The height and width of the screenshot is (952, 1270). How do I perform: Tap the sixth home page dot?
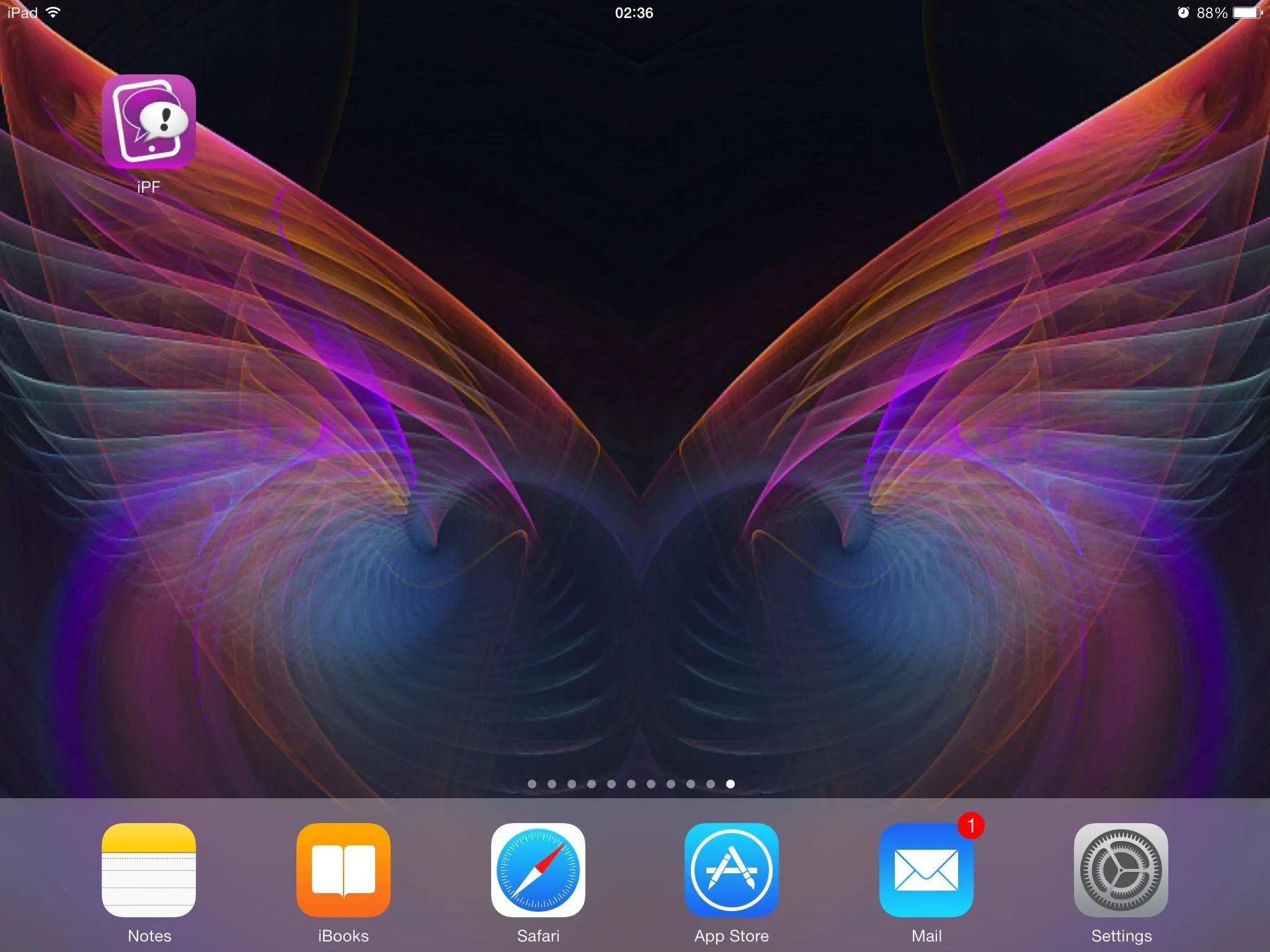pyautogui.click(x=631, y=784)
